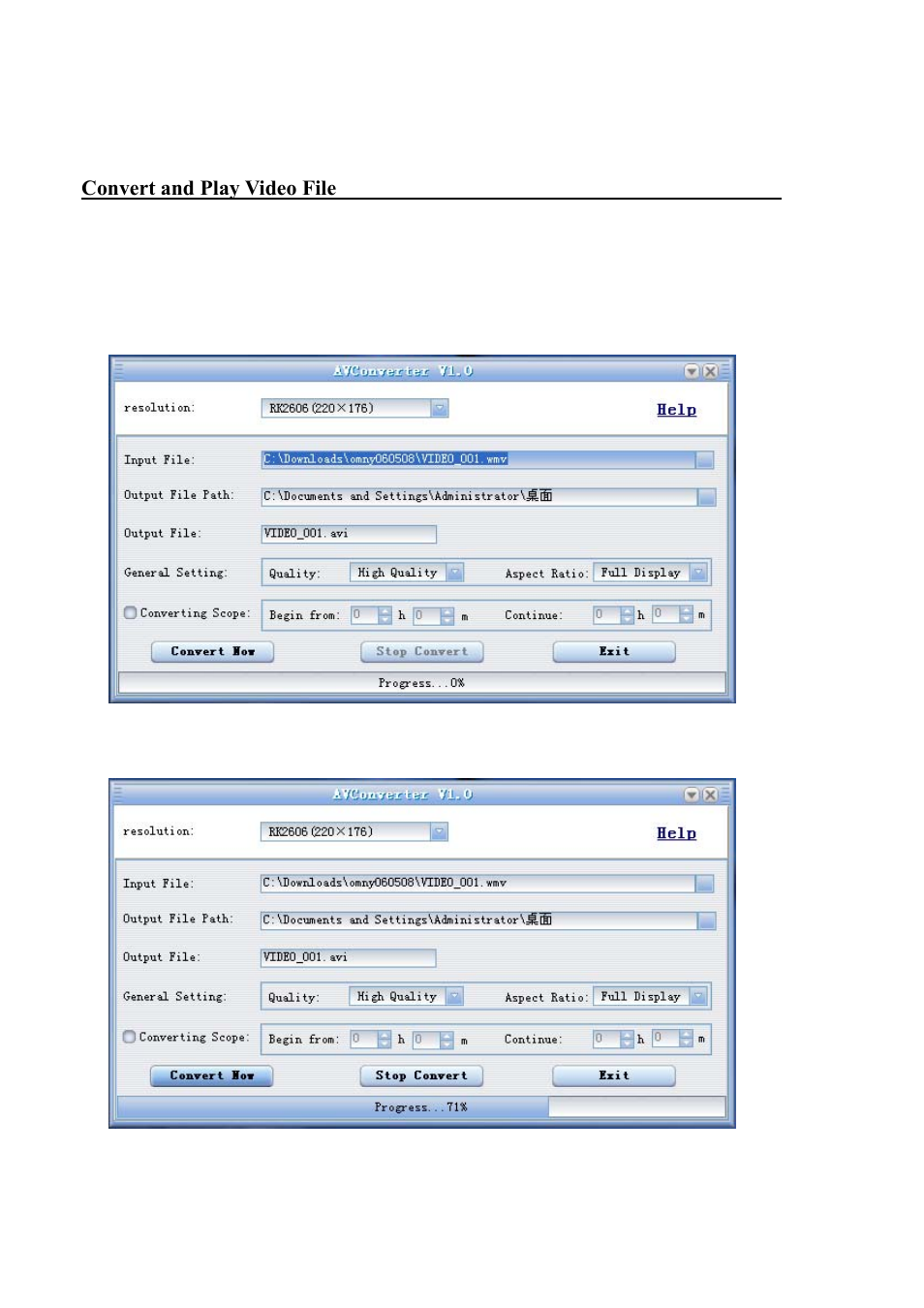Open Help link in the 0% progress window
This screenshot has height=1308, width=924.
pos(676,410)
